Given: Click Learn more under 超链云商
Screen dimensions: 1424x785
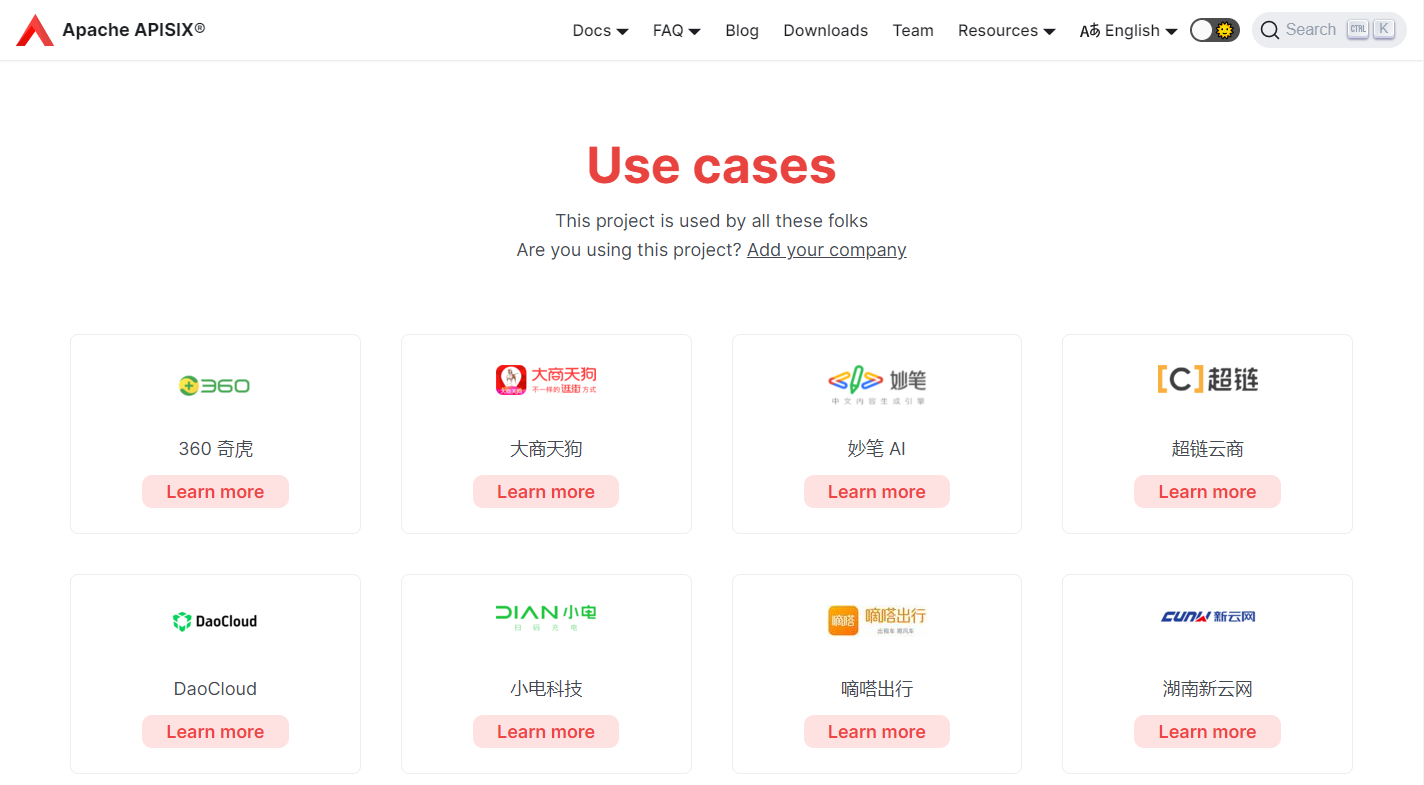Looking at the screenshot, I should click(x=1207, y=491).
